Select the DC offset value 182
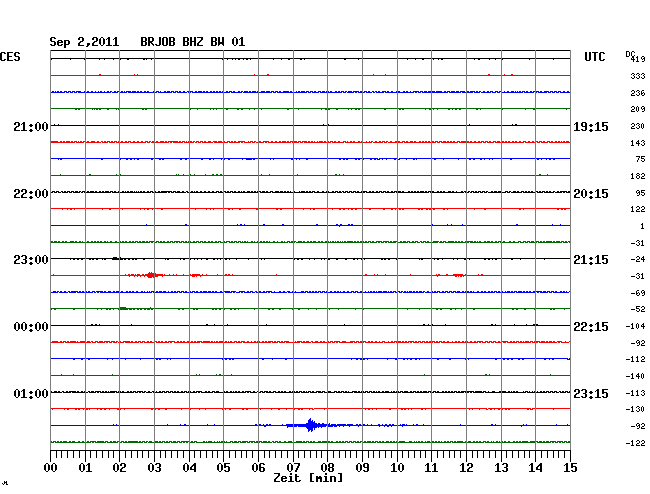The width and height of the screenshot is (650, 494). [x=638, y=176]
